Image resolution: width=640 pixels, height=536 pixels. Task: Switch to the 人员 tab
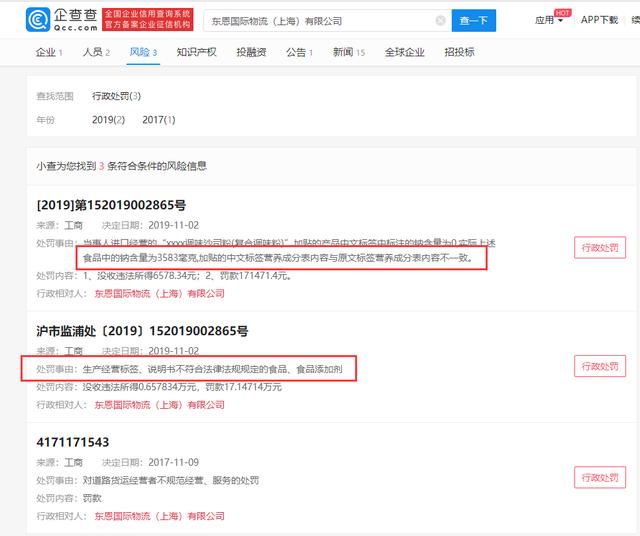tap(96, 52)
